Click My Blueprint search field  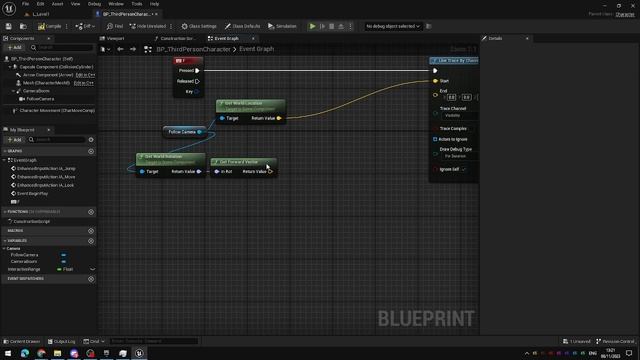point(56,140)
